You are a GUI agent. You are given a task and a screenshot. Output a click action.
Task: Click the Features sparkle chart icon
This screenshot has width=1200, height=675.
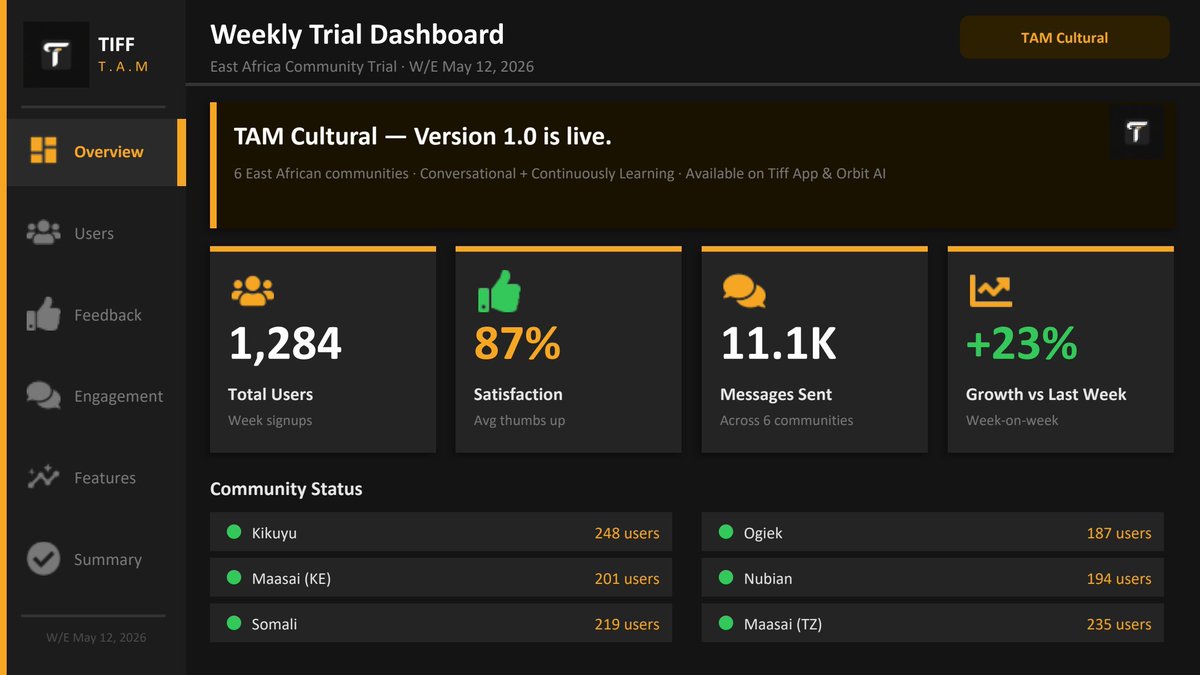43,477
